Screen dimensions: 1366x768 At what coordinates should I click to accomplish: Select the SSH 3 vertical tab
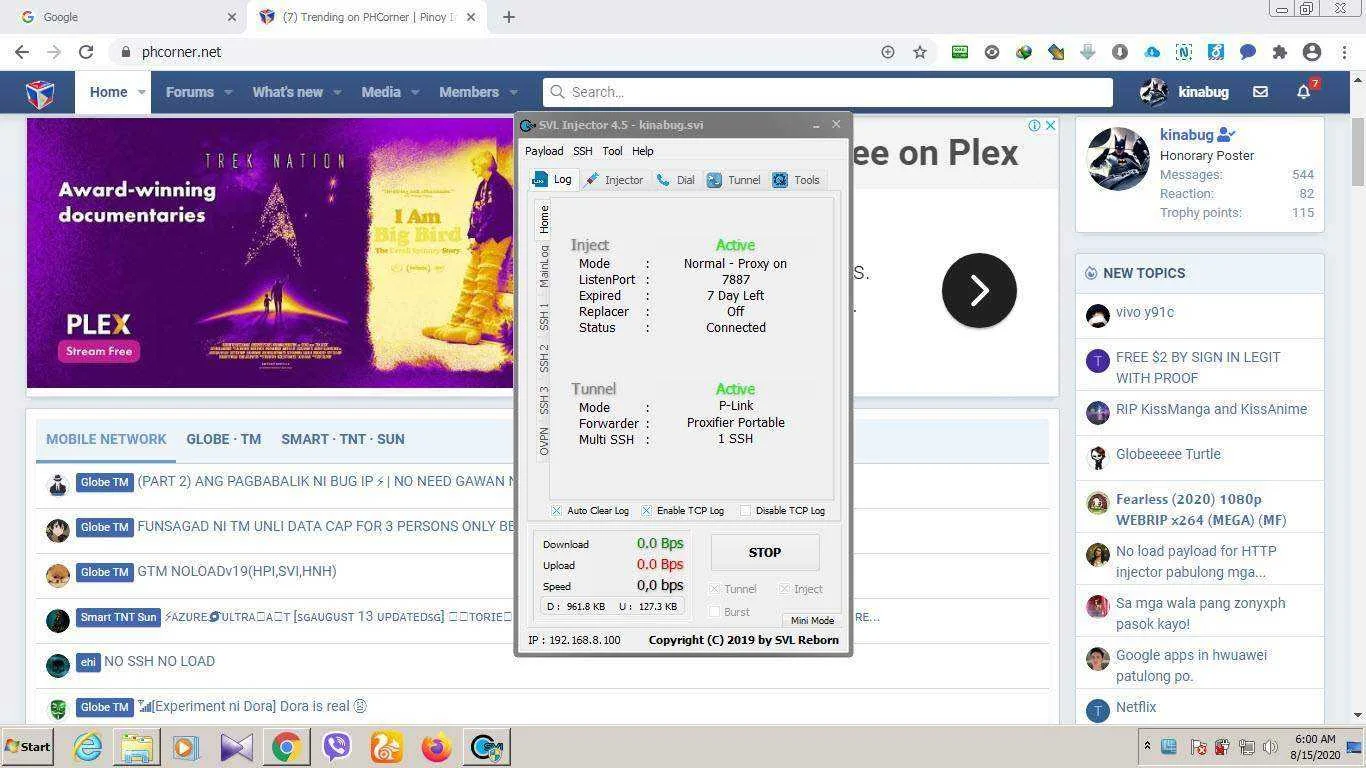coord(544,400)
